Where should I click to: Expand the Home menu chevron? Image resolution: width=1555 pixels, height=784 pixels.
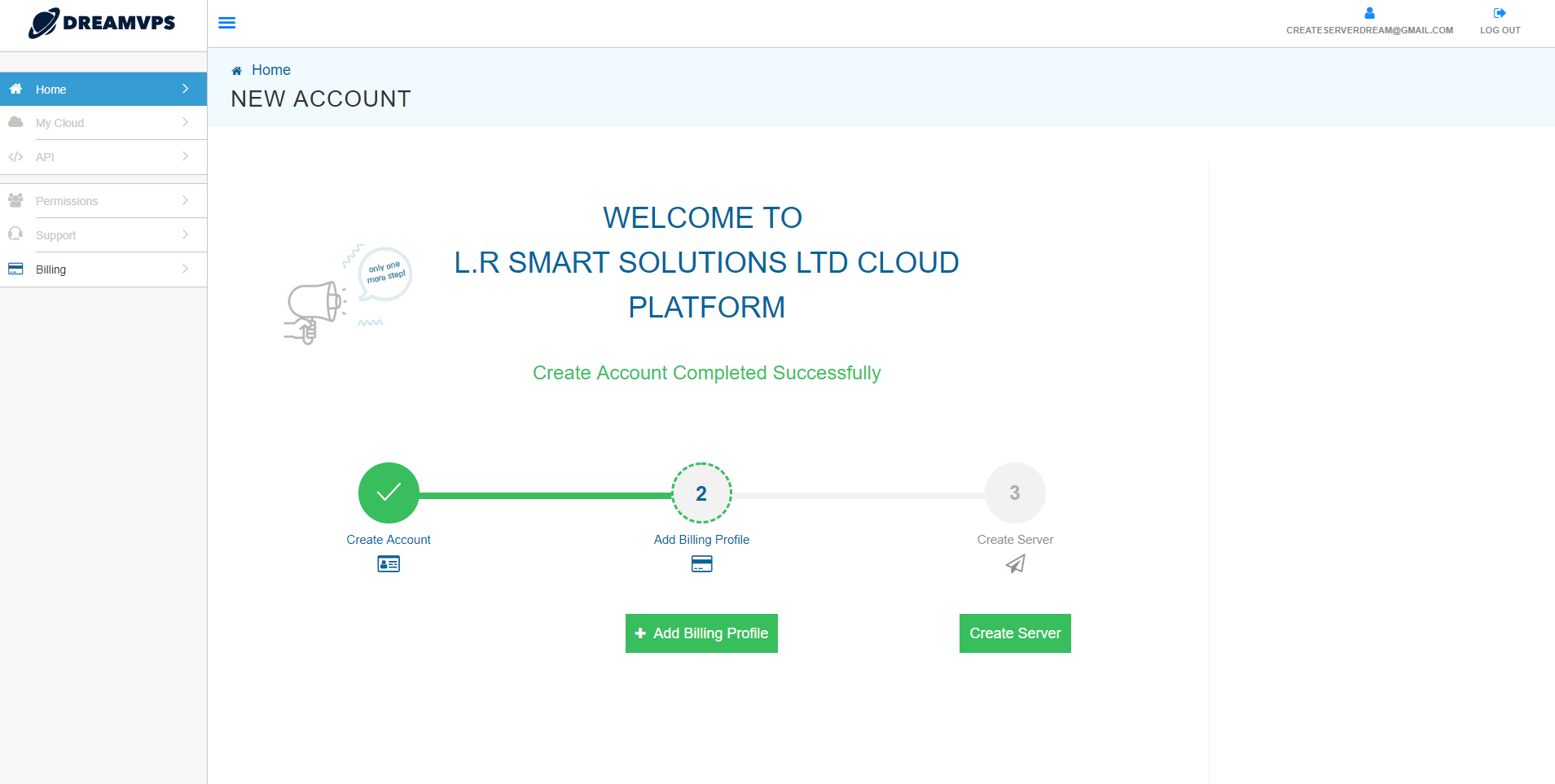(x=186, y=89)
